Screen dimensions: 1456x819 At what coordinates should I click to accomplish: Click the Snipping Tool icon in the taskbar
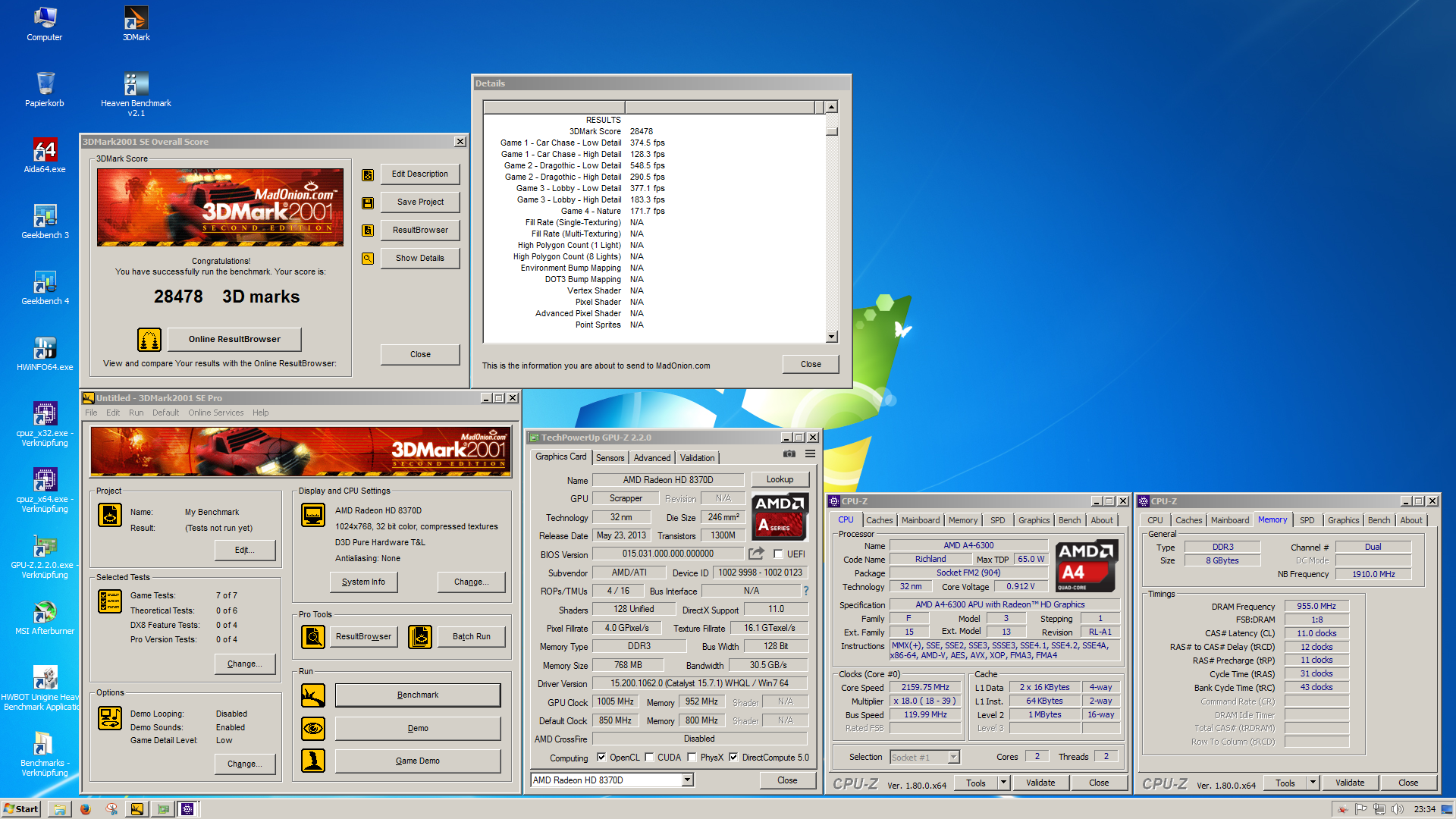coord(111,809)
